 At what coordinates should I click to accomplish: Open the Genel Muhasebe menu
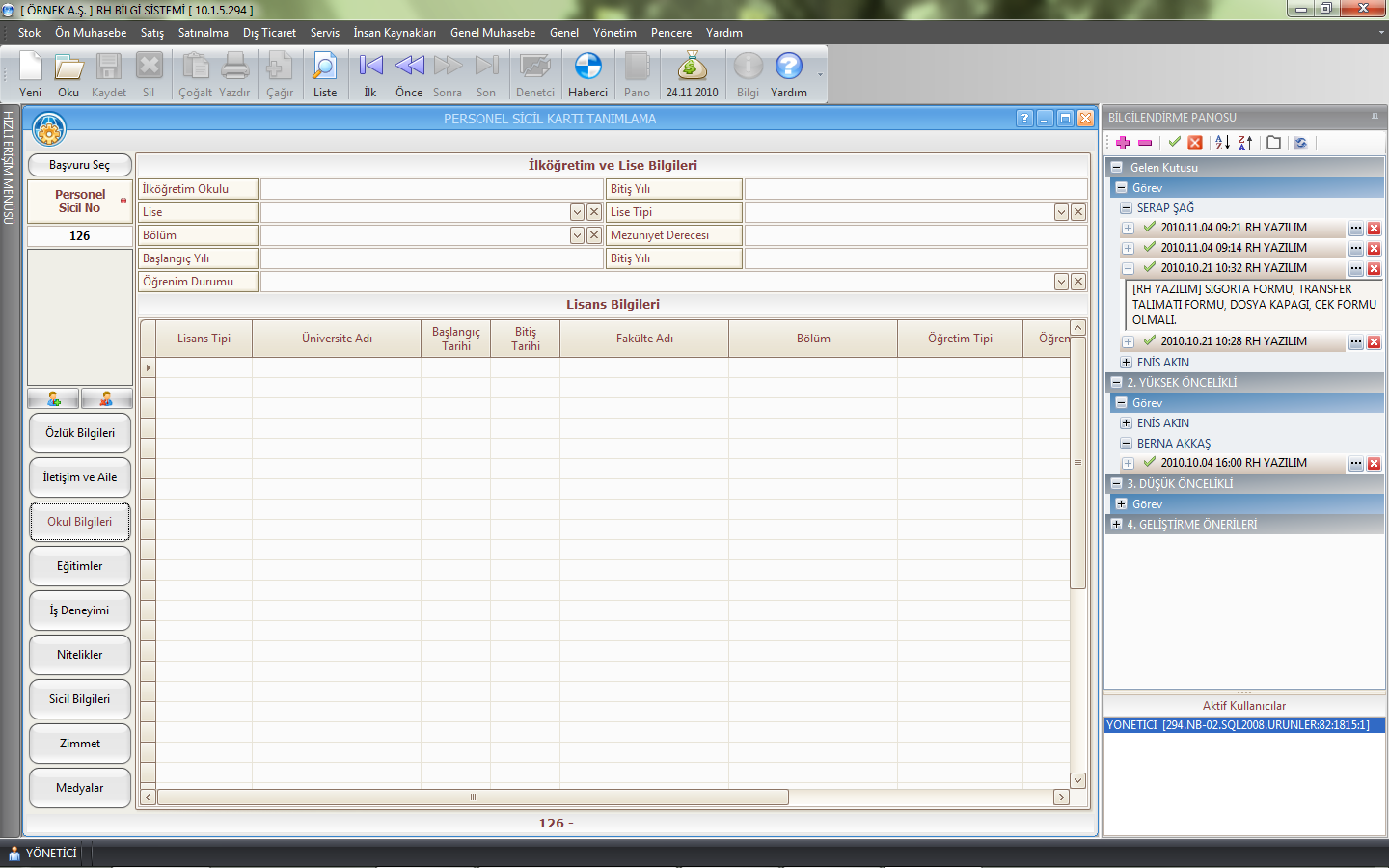tap(492, 33)
